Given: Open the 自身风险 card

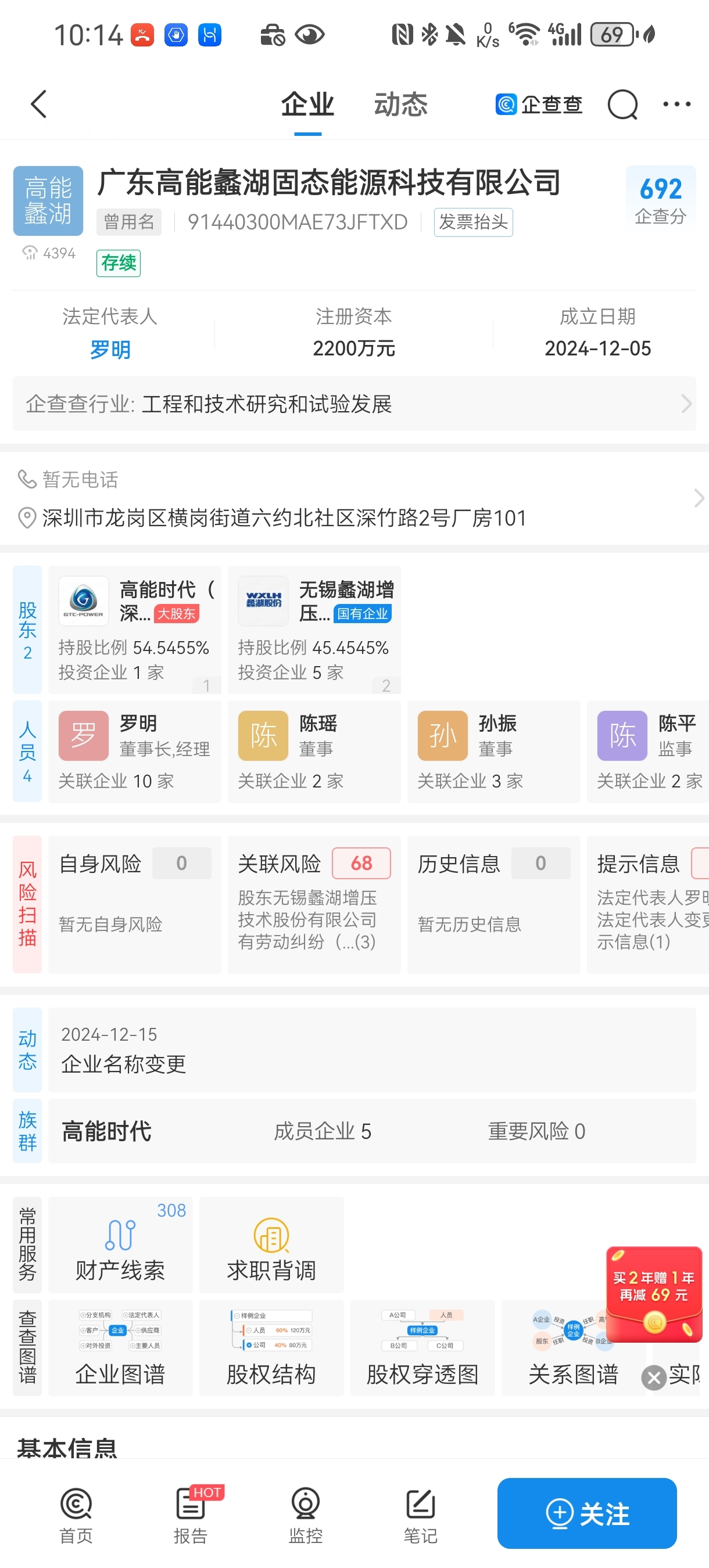Looking at the screenshot, I should click(135, 904).
